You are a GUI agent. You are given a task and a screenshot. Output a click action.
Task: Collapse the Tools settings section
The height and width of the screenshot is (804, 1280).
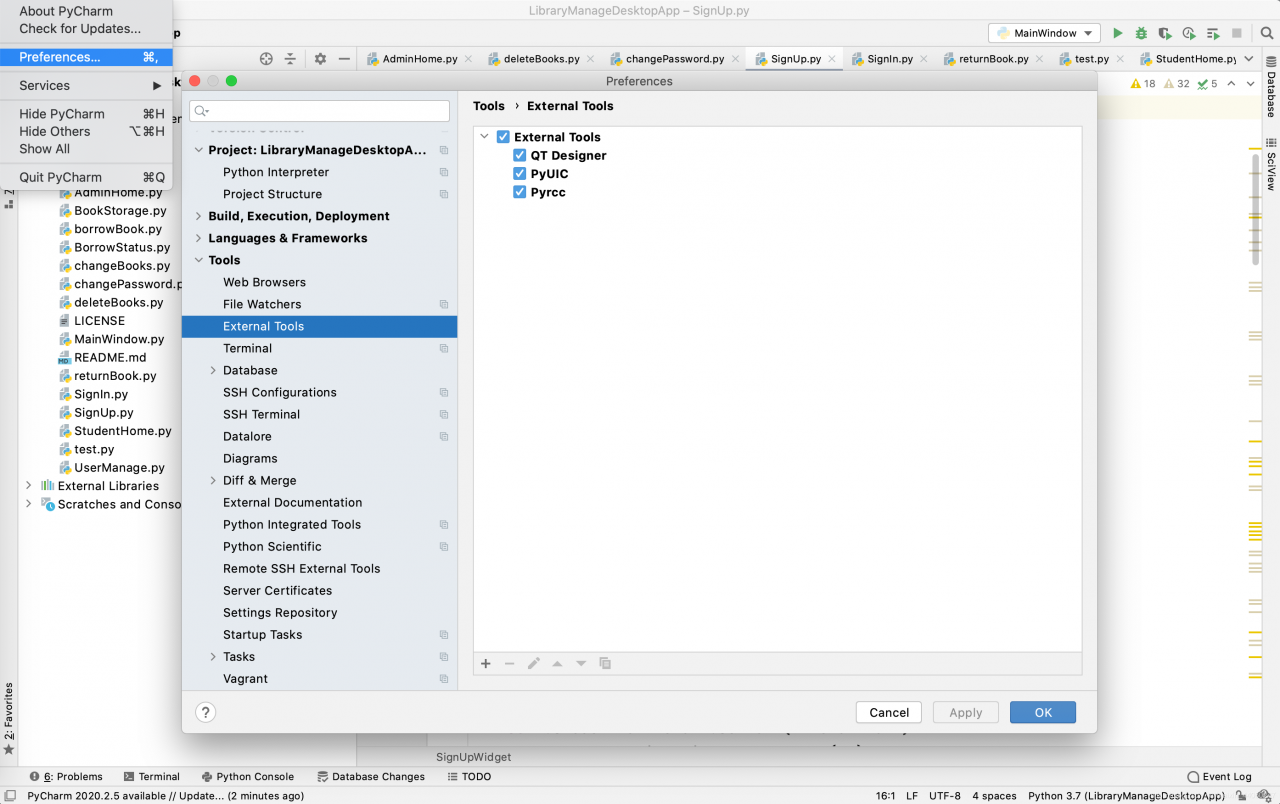click(198, 260)
